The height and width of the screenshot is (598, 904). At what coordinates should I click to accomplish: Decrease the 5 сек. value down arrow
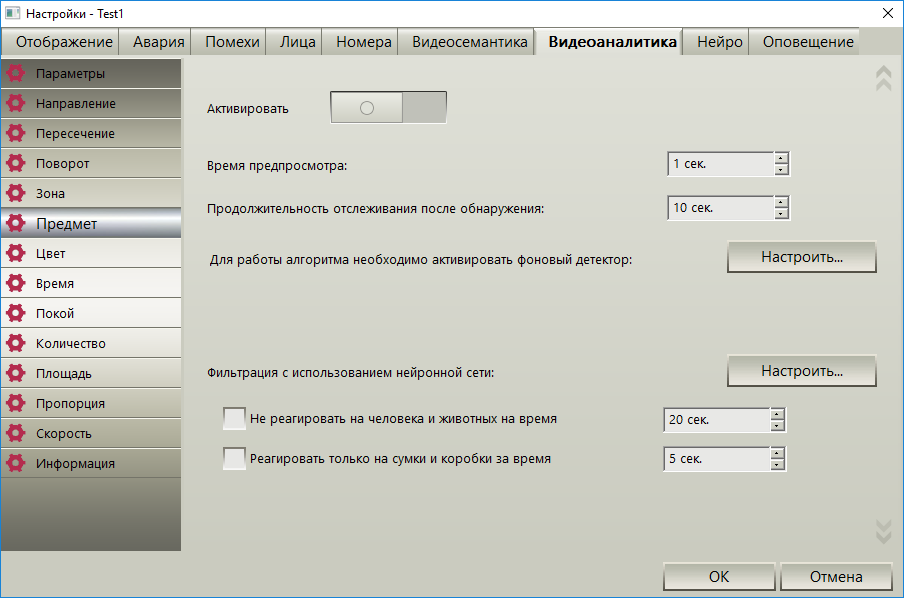tap(777, 465)
